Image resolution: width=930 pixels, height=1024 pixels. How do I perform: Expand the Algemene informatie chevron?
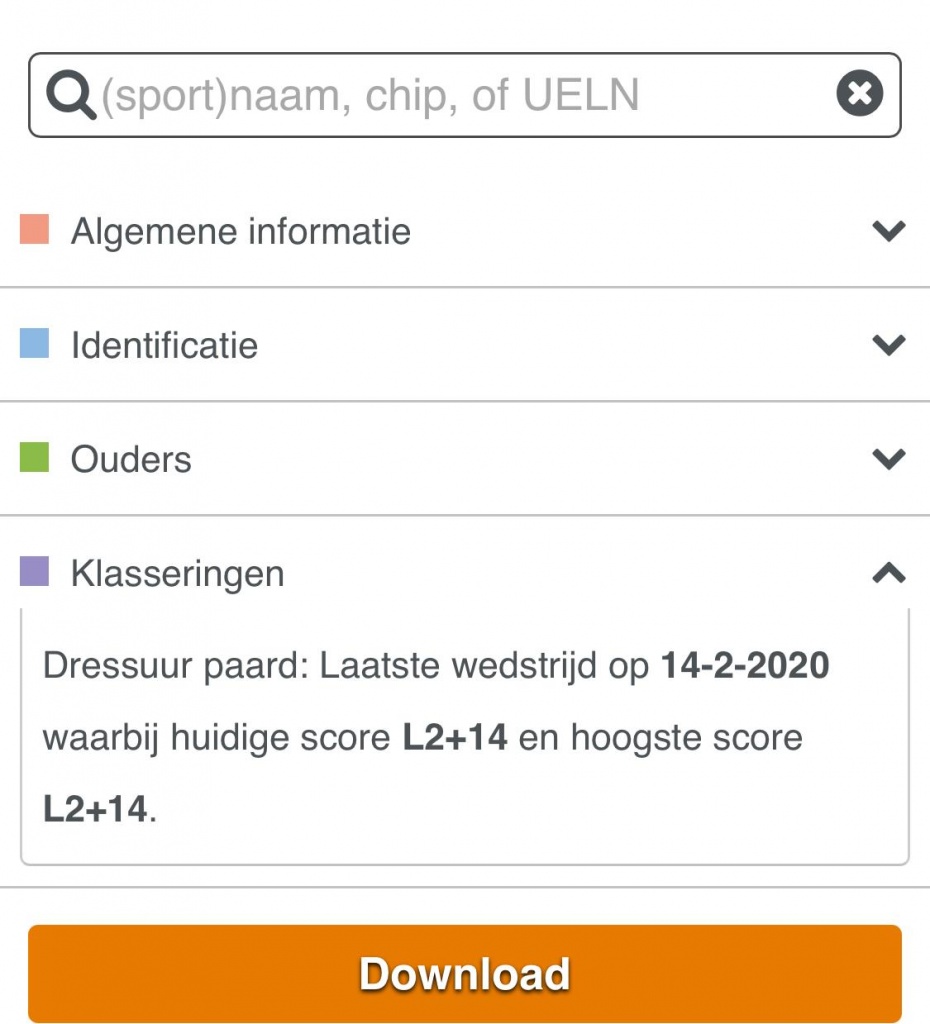pos(888,231)
